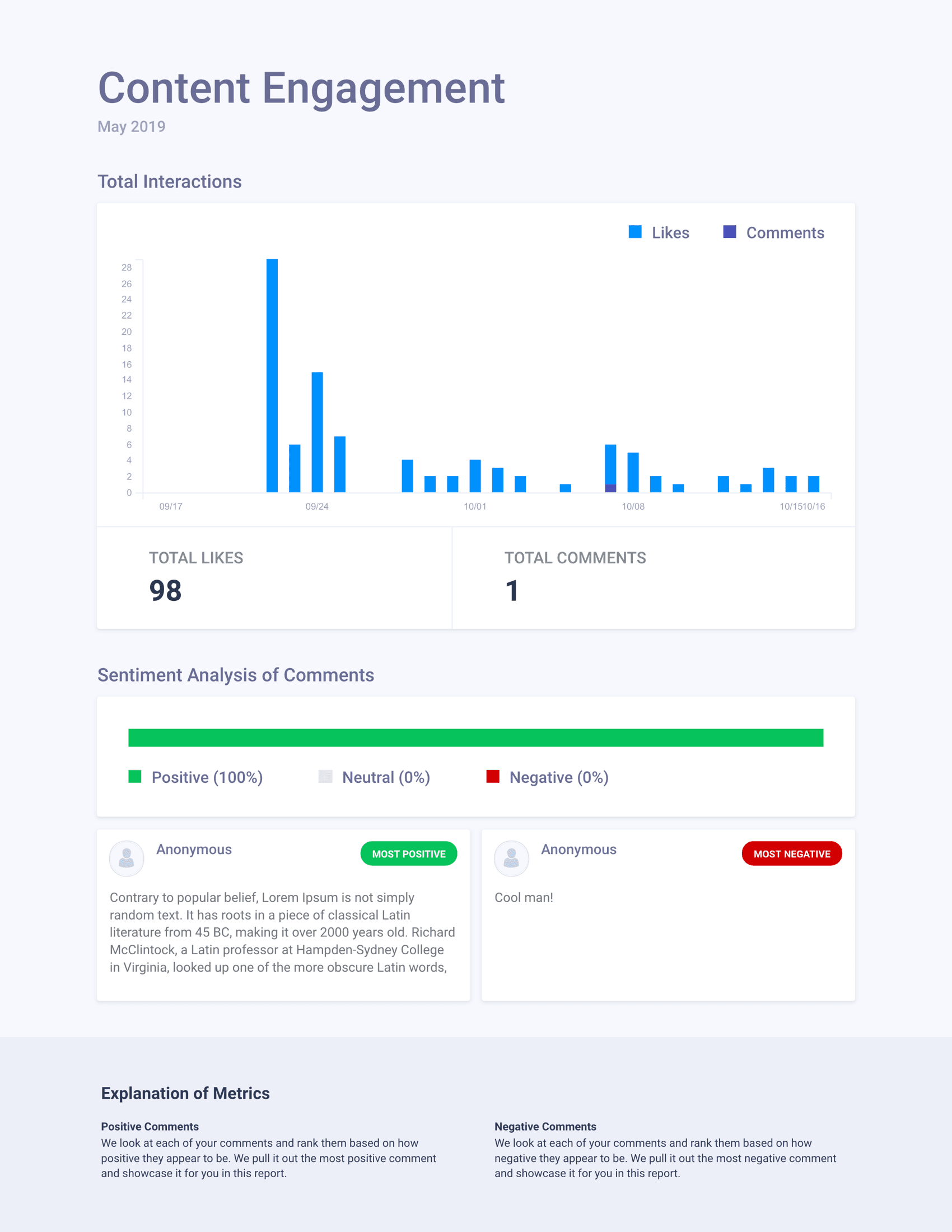Click the Lorem Ipsum comment paragraph
Viewport: 952px width, 1232px height.
click(283, 932)
